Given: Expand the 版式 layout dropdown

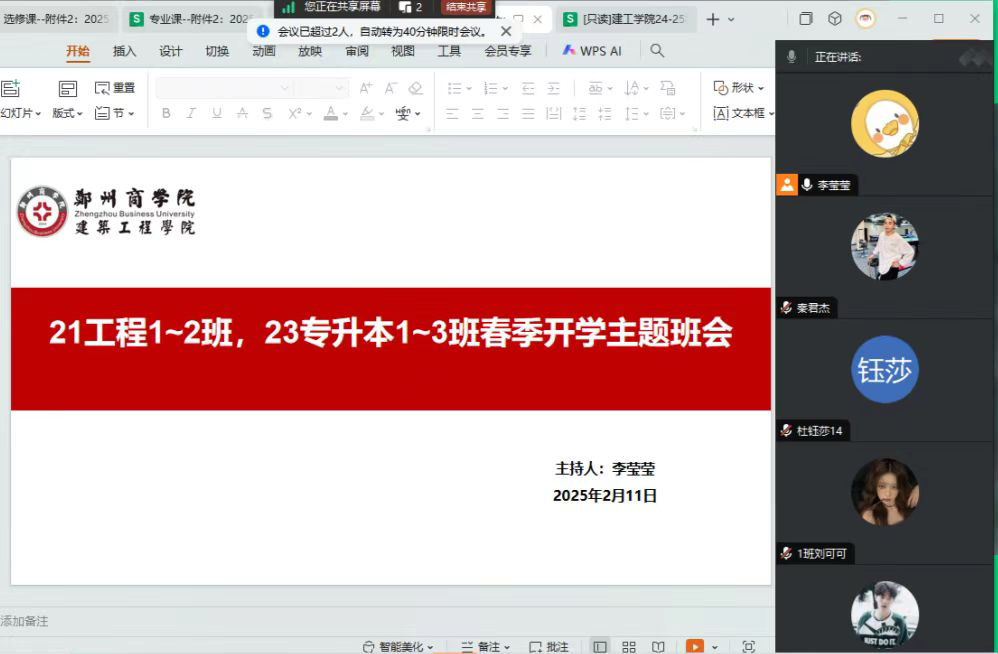Looking at the screenshot, I should click(x=67, y=114).
